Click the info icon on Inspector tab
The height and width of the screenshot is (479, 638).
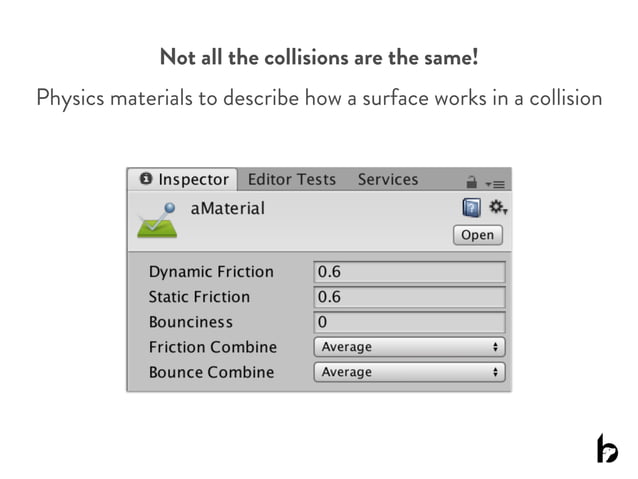click(x=146, y=180)
